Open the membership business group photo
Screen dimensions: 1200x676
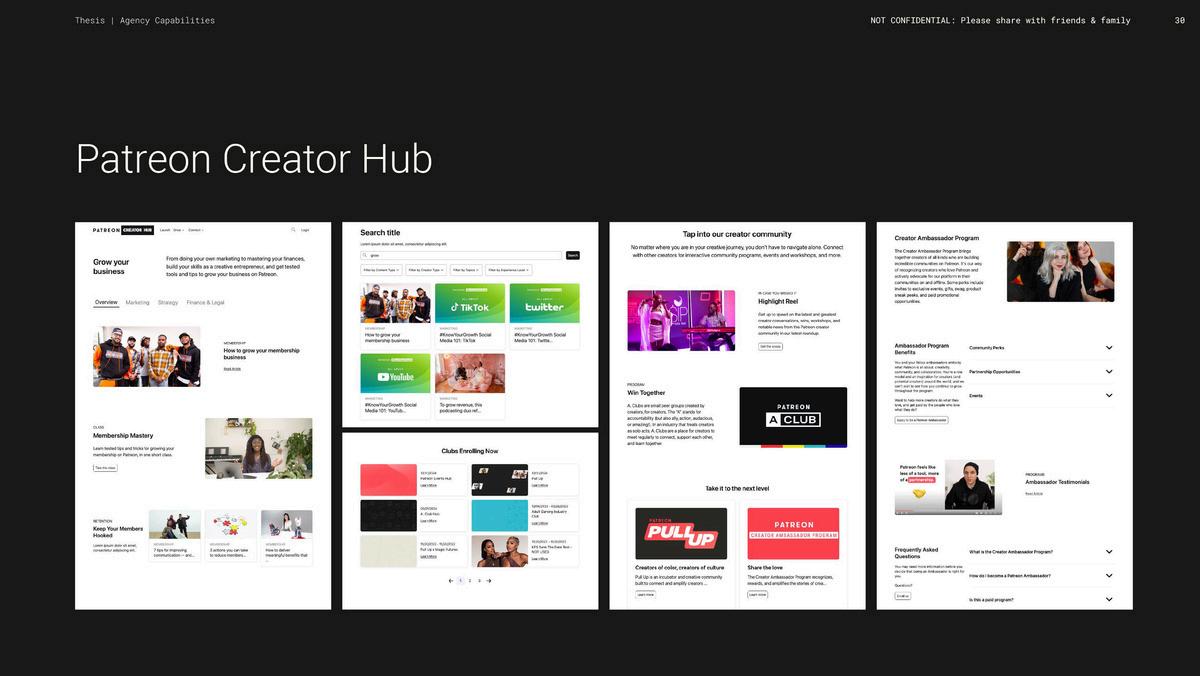[x=147, y=356]
